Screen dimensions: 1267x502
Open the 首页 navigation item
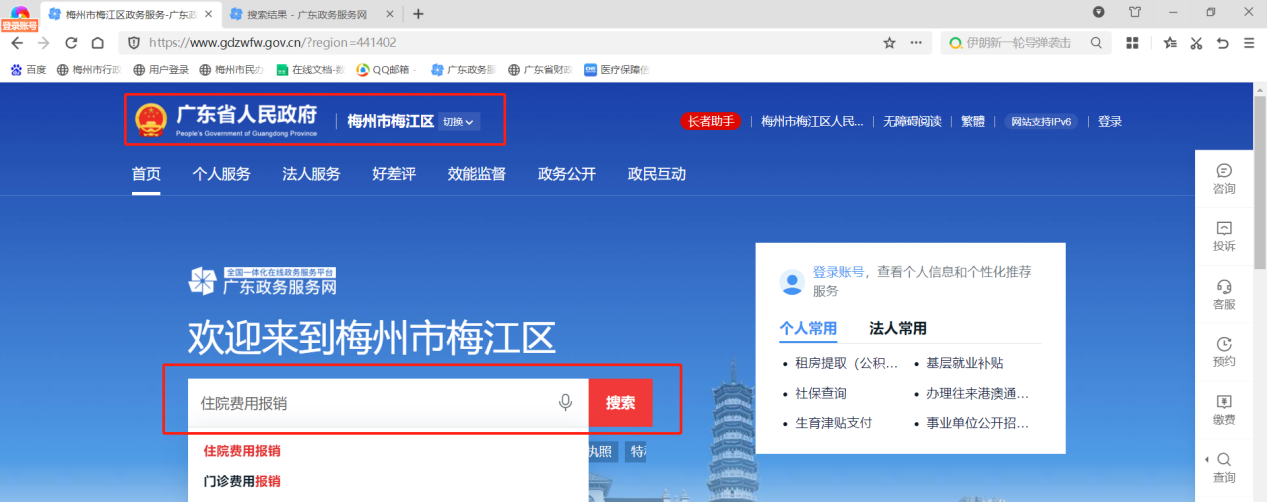146,174
